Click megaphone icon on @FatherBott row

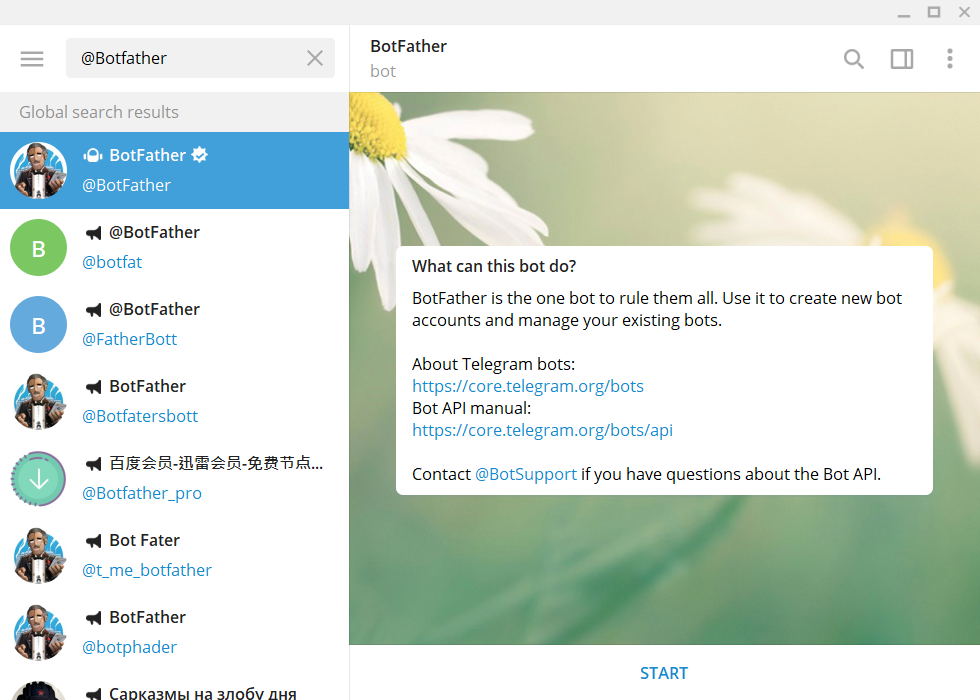tap(93, 310)
